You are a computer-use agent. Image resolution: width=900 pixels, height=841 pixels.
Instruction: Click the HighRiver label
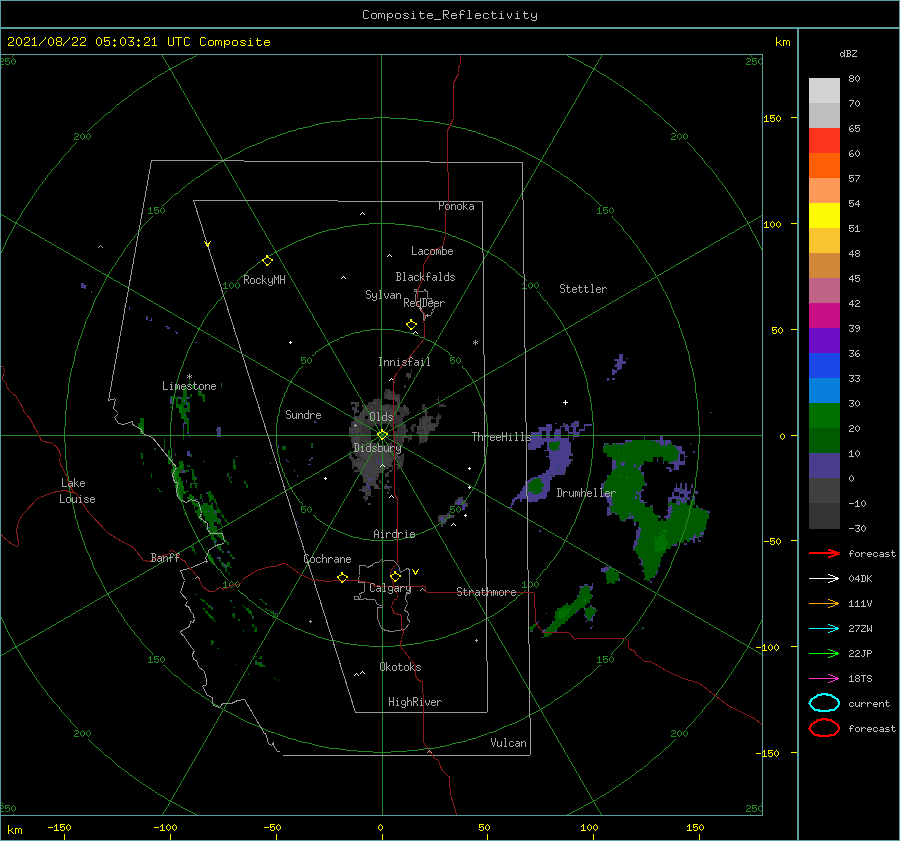[x=415, y=702]
